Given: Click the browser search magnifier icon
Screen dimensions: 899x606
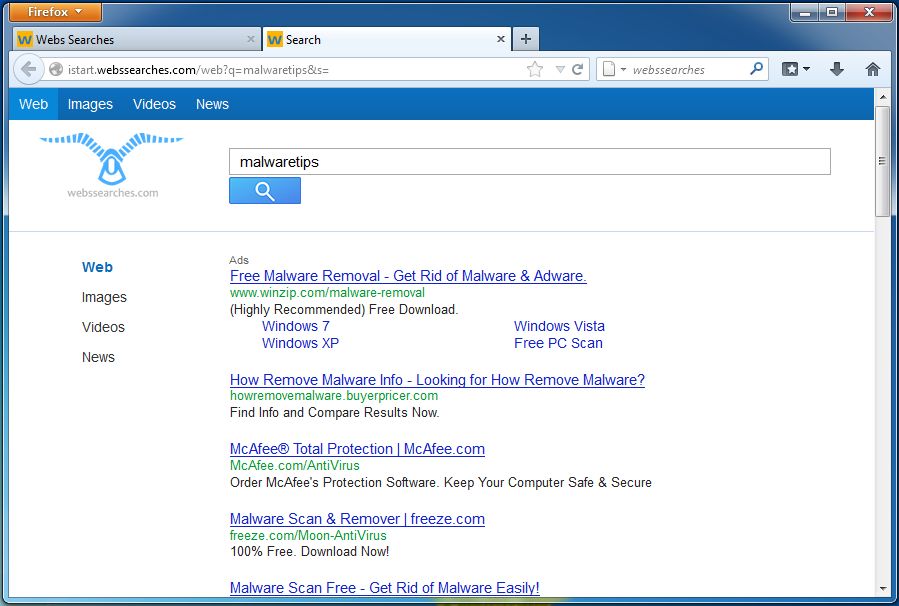Looking at the screenshot, I should [757, 69].
